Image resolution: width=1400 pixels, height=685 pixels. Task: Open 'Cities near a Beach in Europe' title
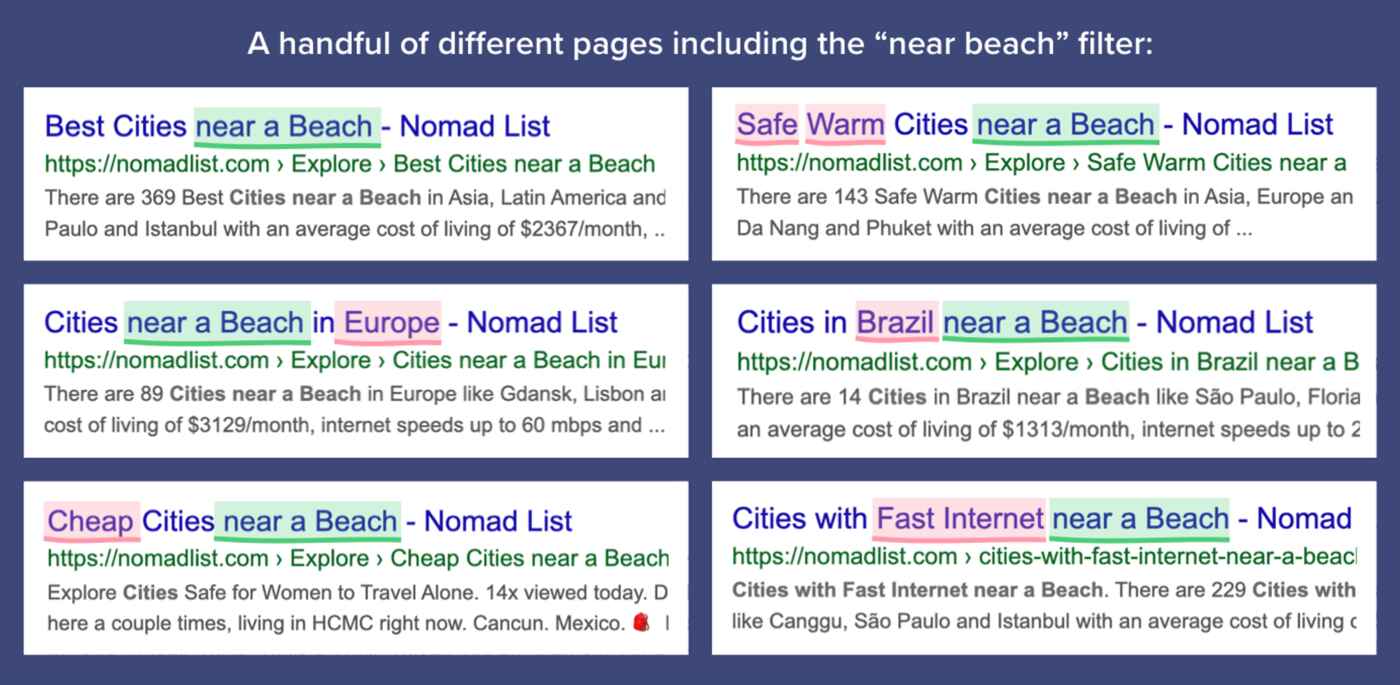pos(331,322)
